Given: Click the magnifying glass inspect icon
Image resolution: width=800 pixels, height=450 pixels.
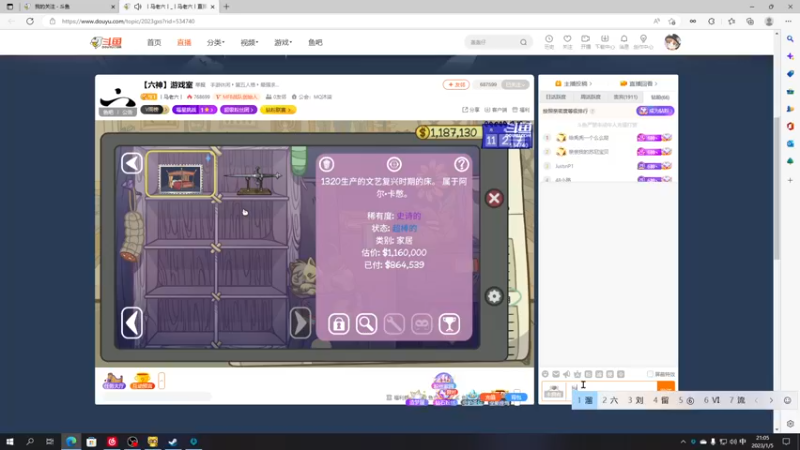Looking at the screenshot, I should (366, 324).
